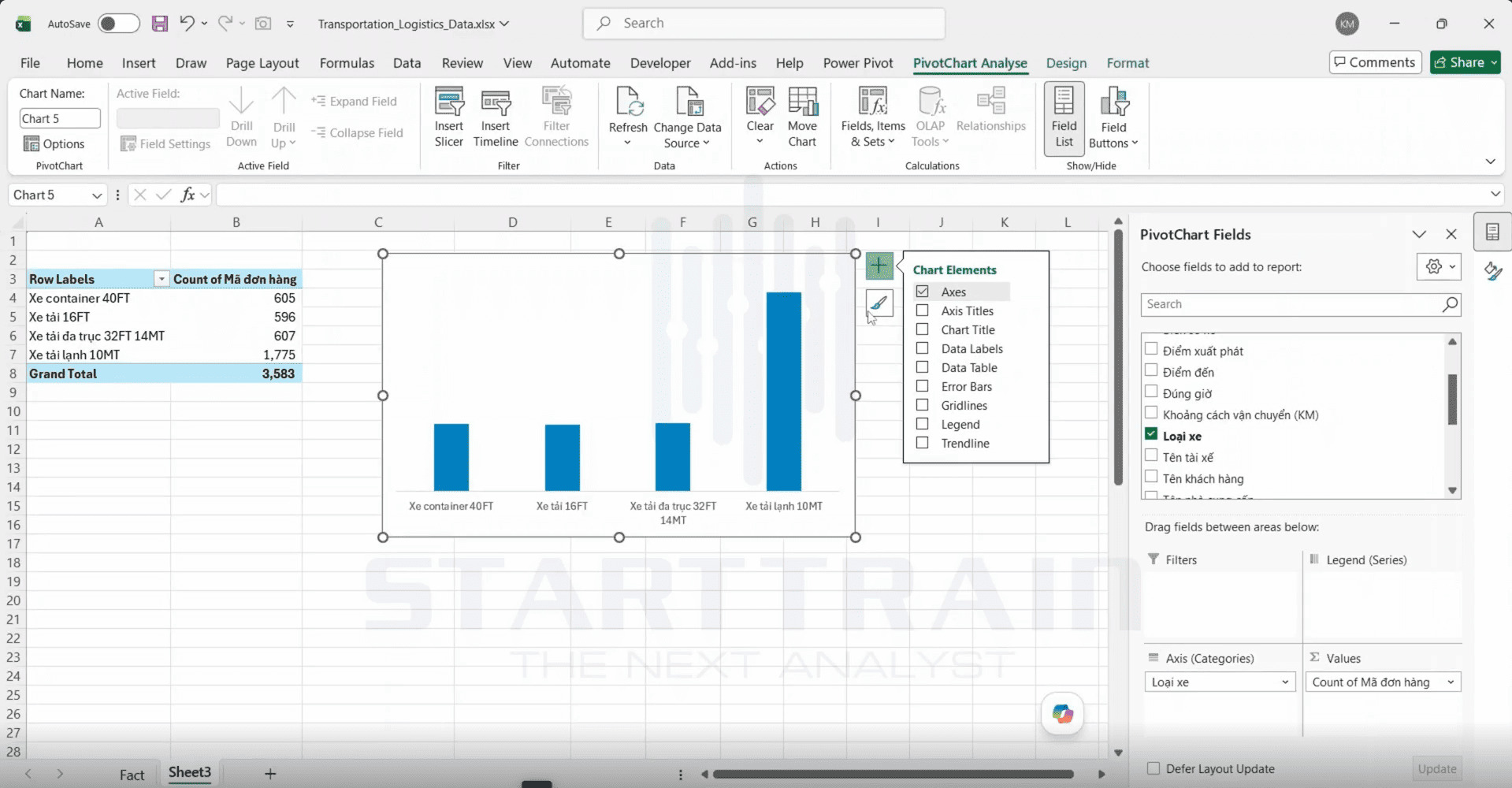Open the Power Pivot tab

tap(858, 63)
